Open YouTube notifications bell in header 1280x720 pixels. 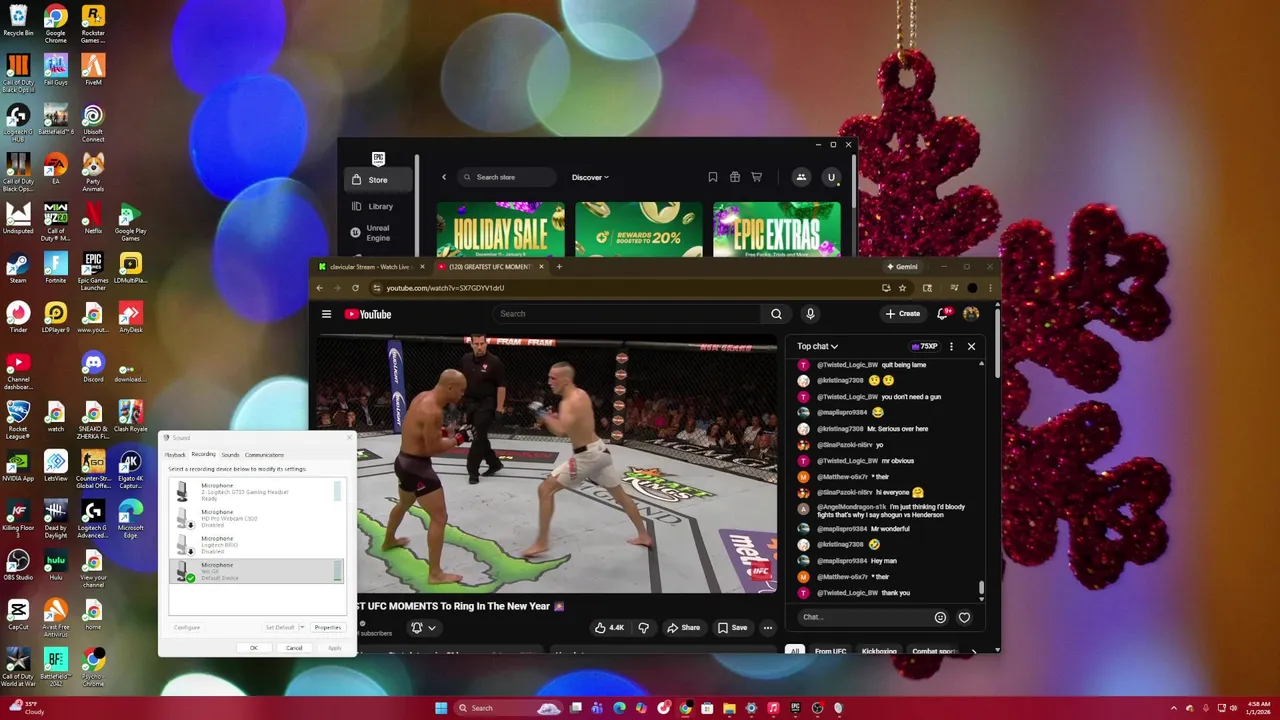click(x=943, y=314)
